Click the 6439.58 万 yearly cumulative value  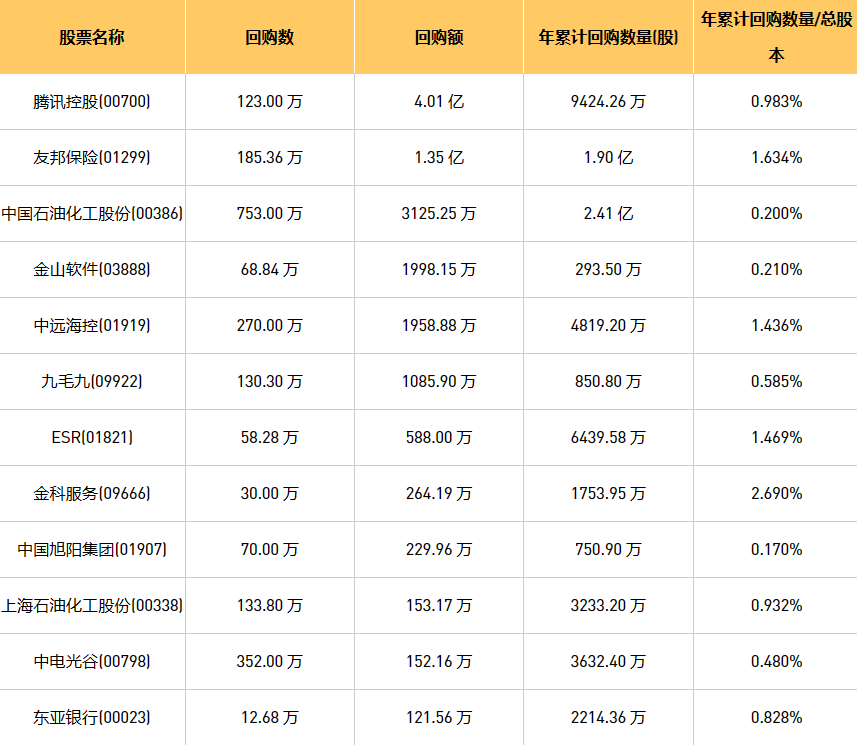click(608, 437)
